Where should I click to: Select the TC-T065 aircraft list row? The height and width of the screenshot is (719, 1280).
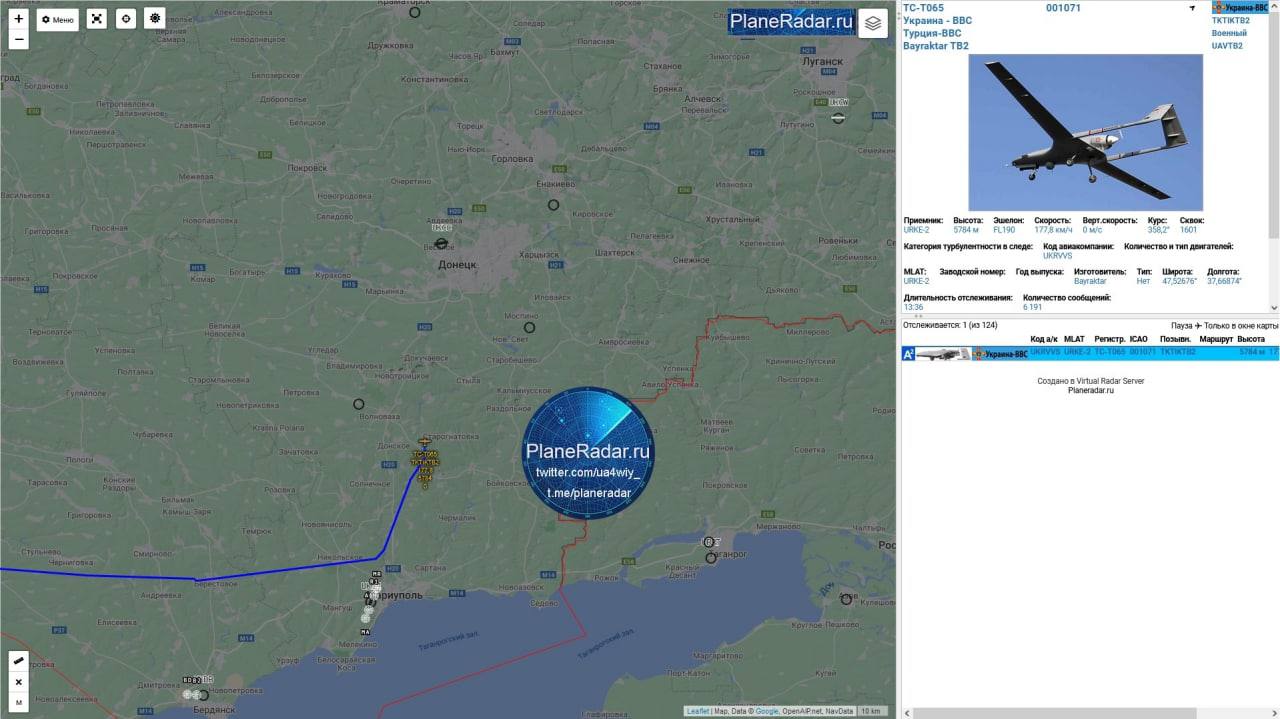pos(1090,353)
